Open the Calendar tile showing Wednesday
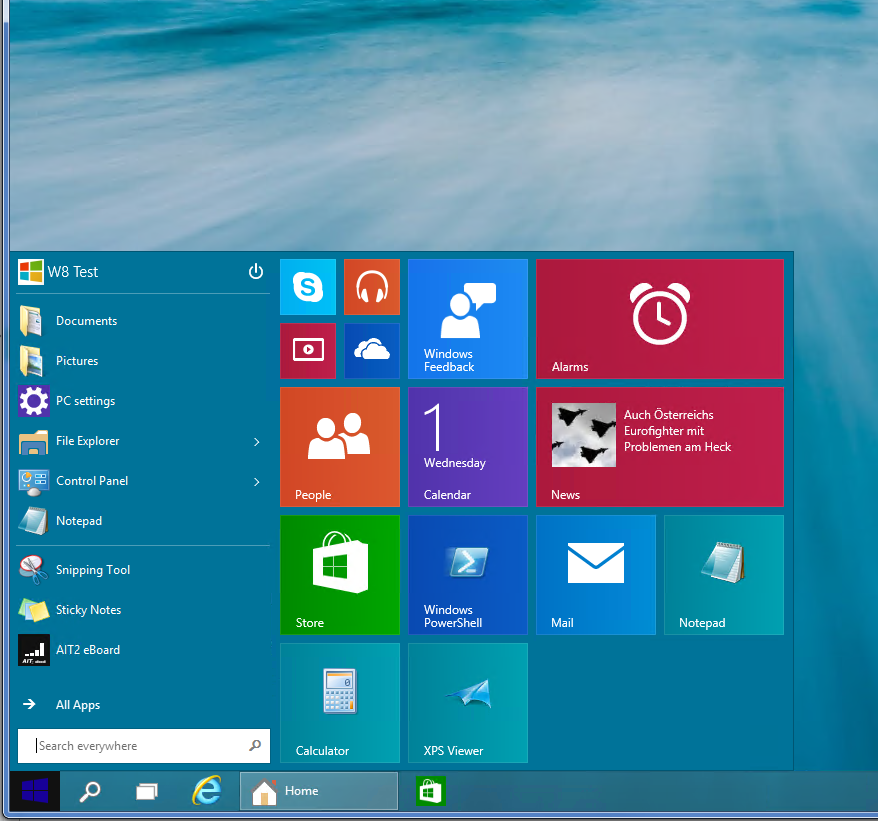Viewport: 878px width, 821px height. click(x=468, y=447)
